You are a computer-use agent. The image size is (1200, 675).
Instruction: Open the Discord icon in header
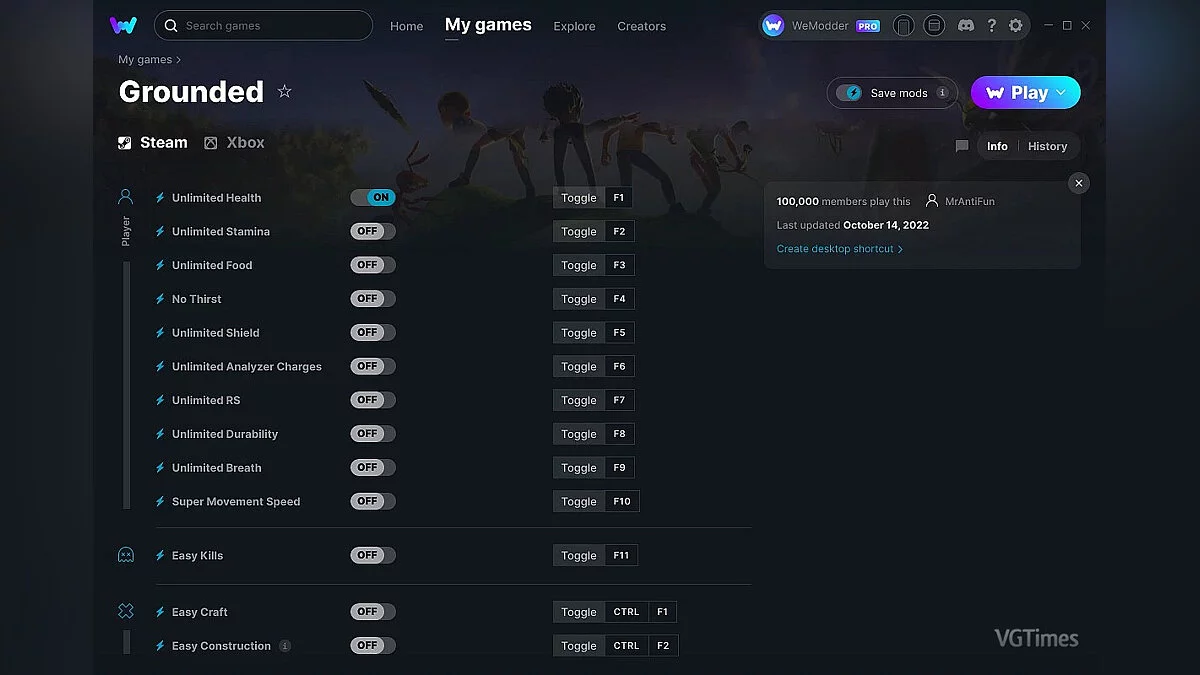[x=965, y=25]
